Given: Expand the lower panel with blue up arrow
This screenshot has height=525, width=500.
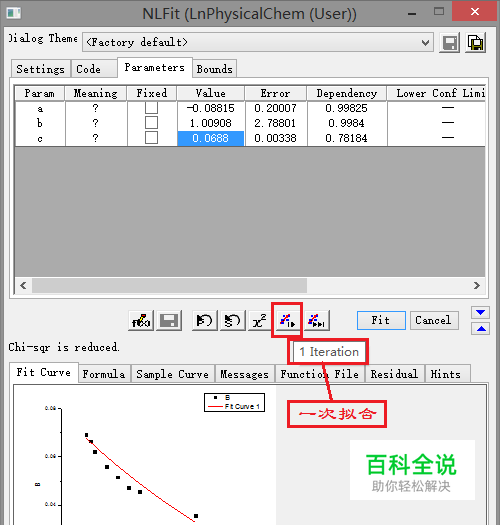Looking at the screenshot, I should [481, 328].
